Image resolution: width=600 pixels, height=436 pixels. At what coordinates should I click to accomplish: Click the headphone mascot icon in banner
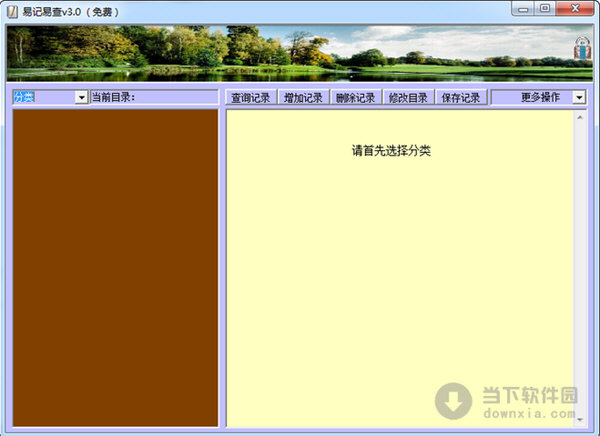(x=582, y=49)
